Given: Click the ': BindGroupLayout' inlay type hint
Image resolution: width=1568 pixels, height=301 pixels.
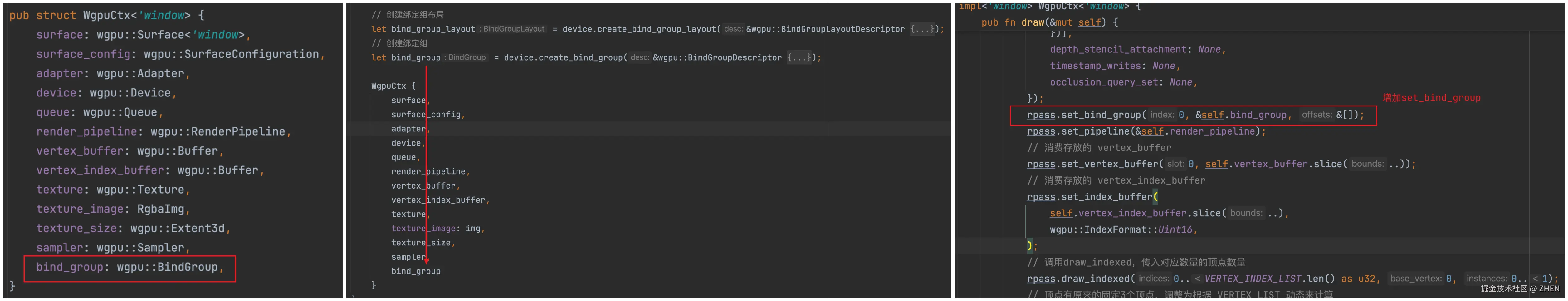Looking at the screenshot, I should [x=512, y=29].
